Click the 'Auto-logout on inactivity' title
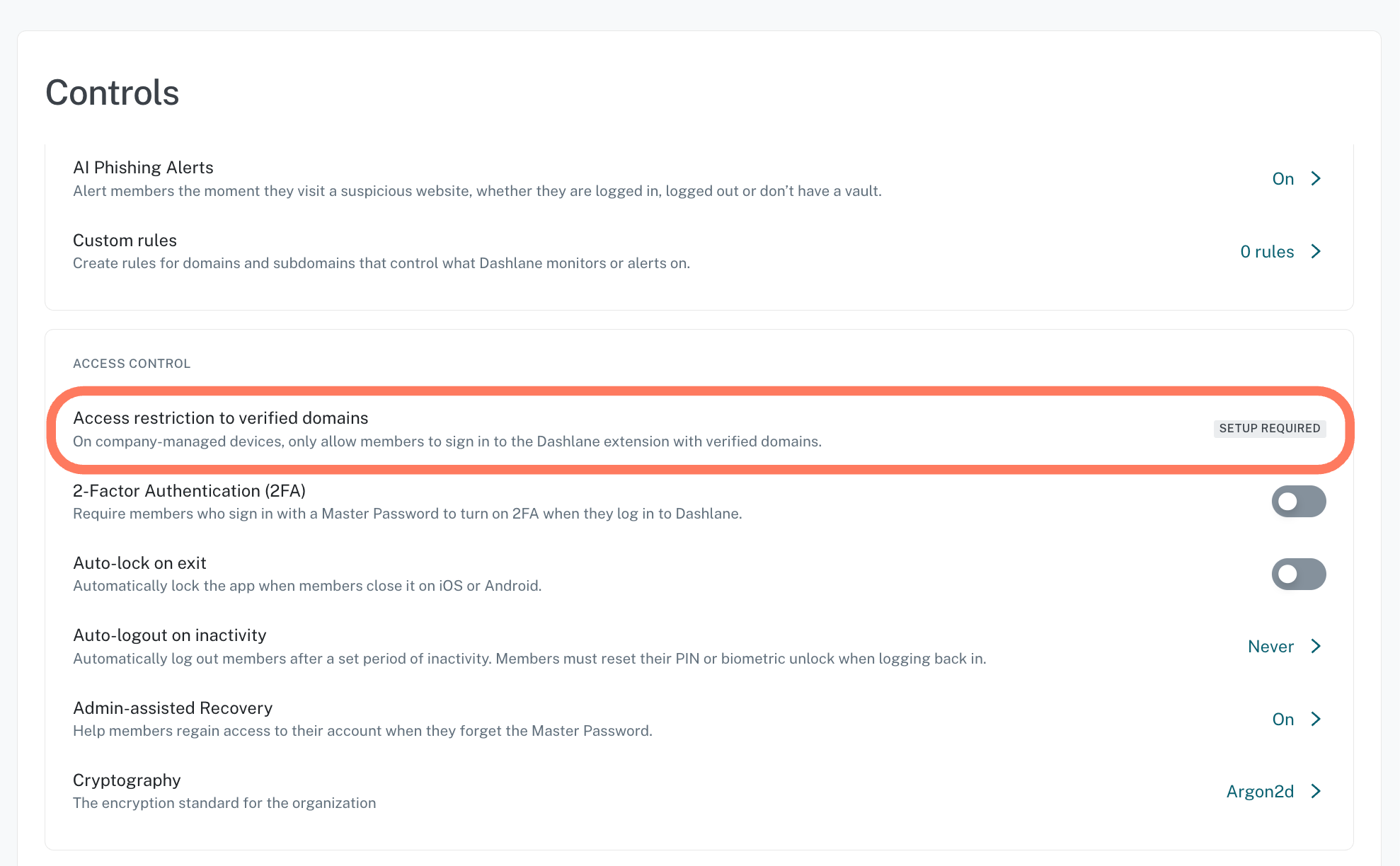 click(170, 635)
